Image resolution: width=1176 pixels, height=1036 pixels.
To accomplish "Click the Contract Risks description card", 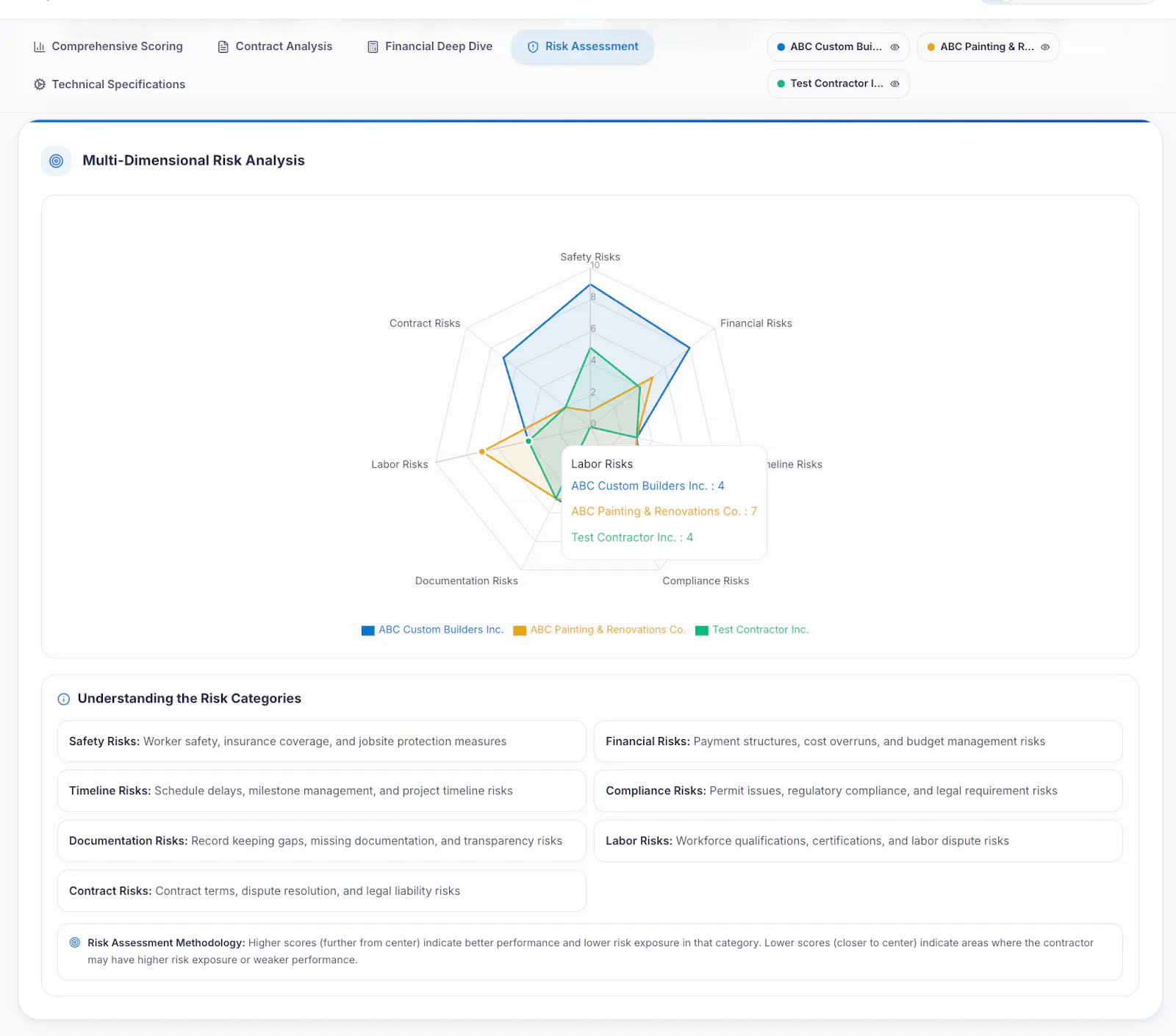I will pos(322,891).
